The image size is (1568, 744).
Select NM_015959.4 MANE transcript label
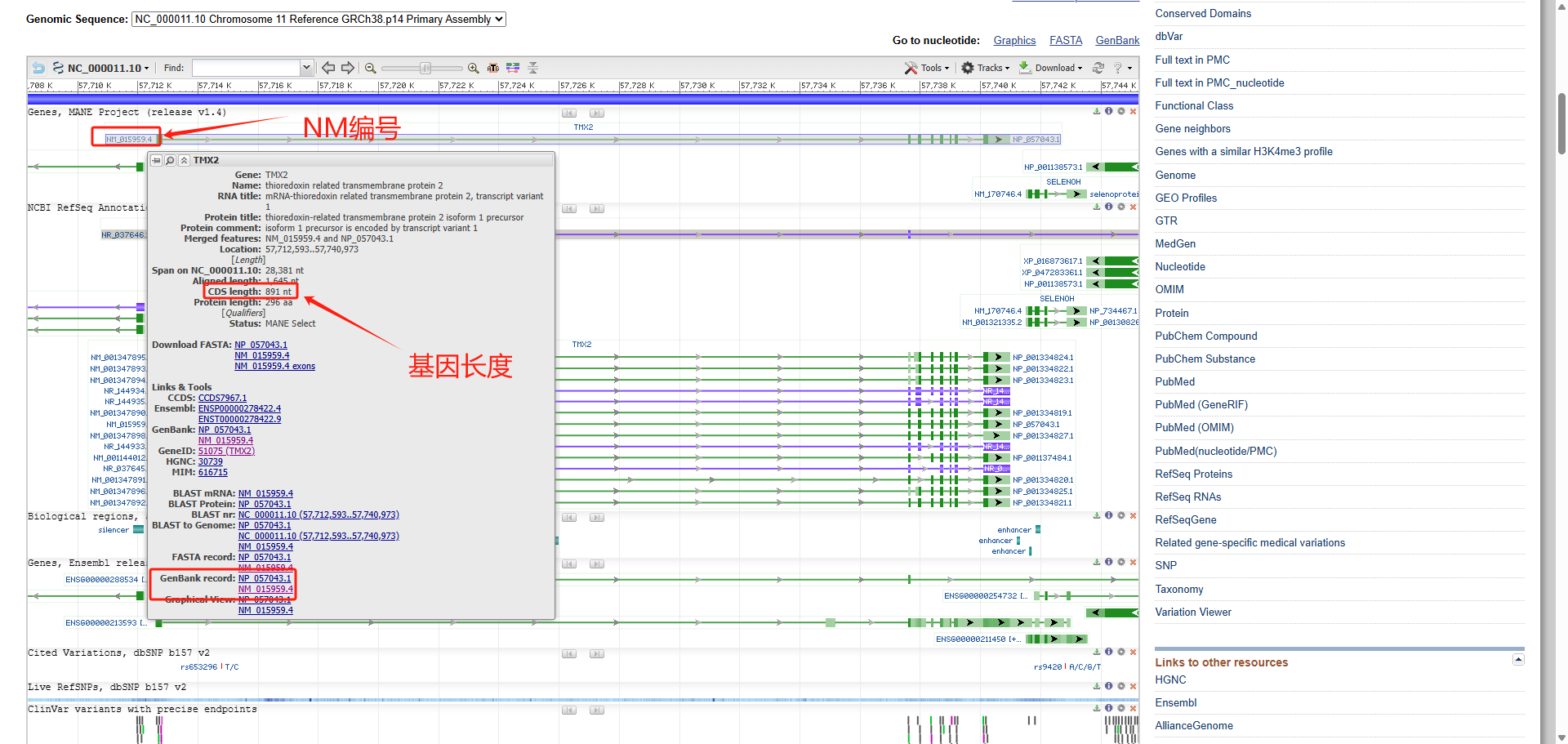[x=129, y=139]
